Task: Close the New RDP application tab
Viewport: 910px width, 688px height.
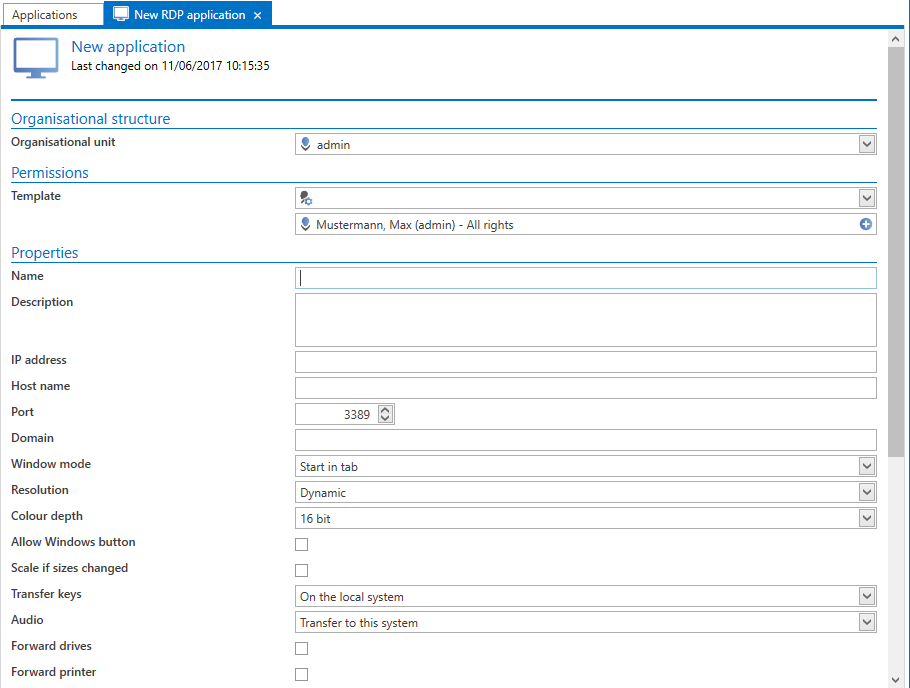Action: point(257,14)
